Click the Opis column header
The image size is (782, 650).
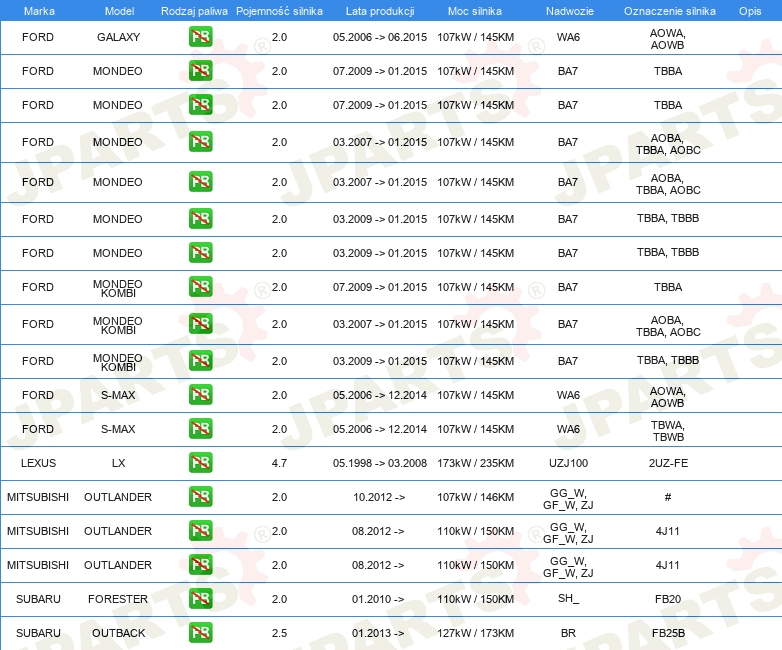click(x=750, y=11)
